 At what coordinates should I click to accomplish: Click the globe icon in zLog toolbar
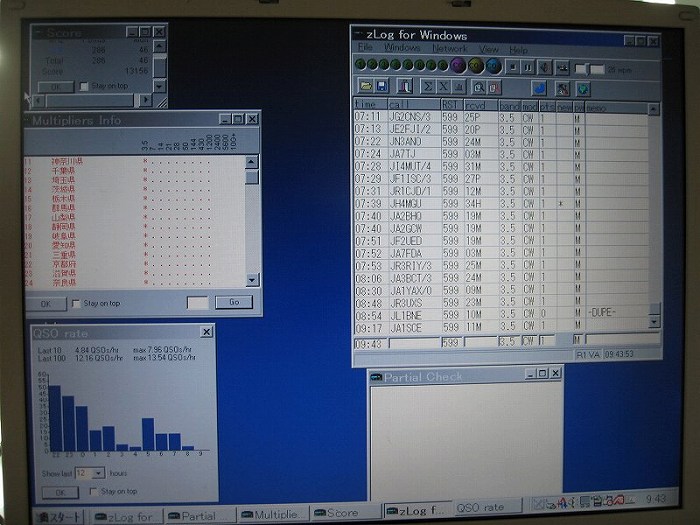tap(583, 89)
